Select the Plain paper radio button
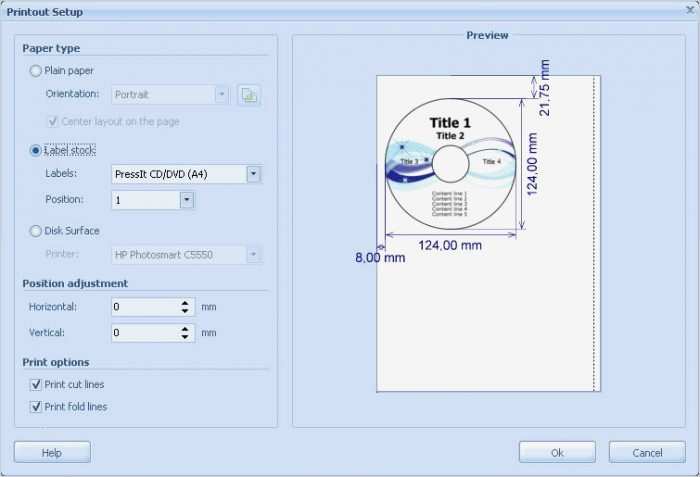The height and width of the screenshot is (477, 700). tap(35, 71)
